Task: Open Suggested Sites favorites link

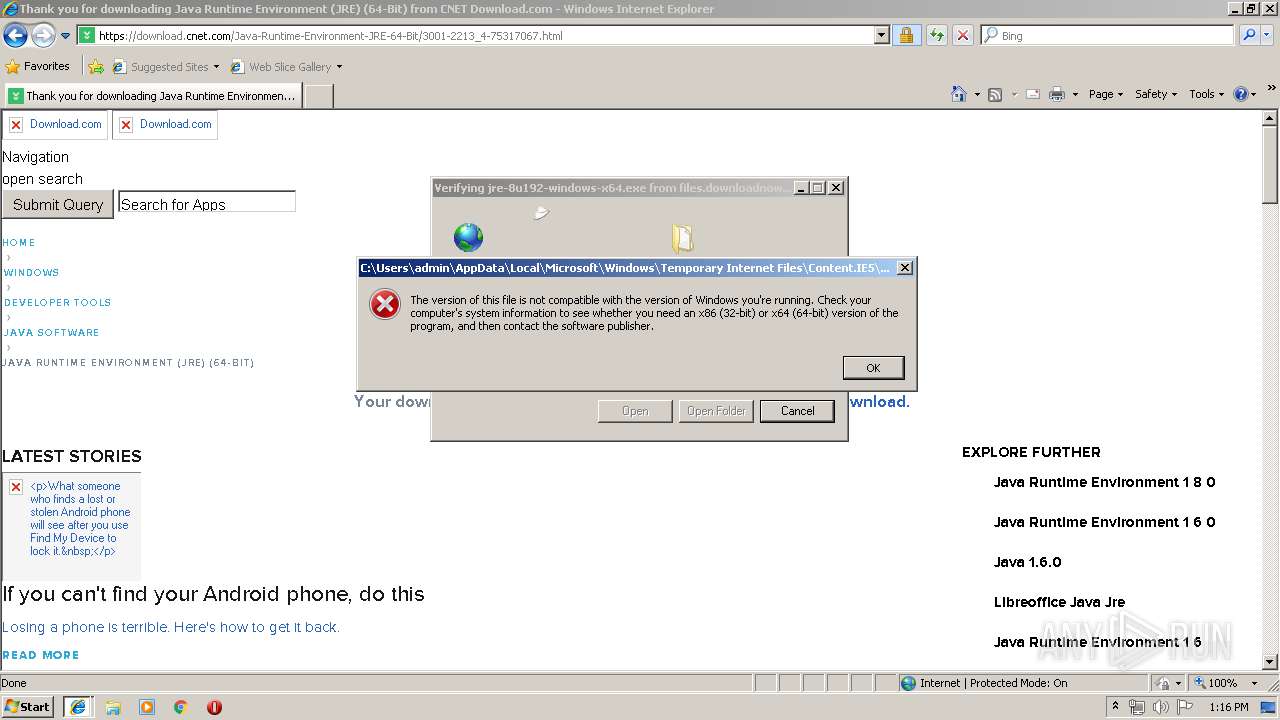Action: (x=165, y=67)
